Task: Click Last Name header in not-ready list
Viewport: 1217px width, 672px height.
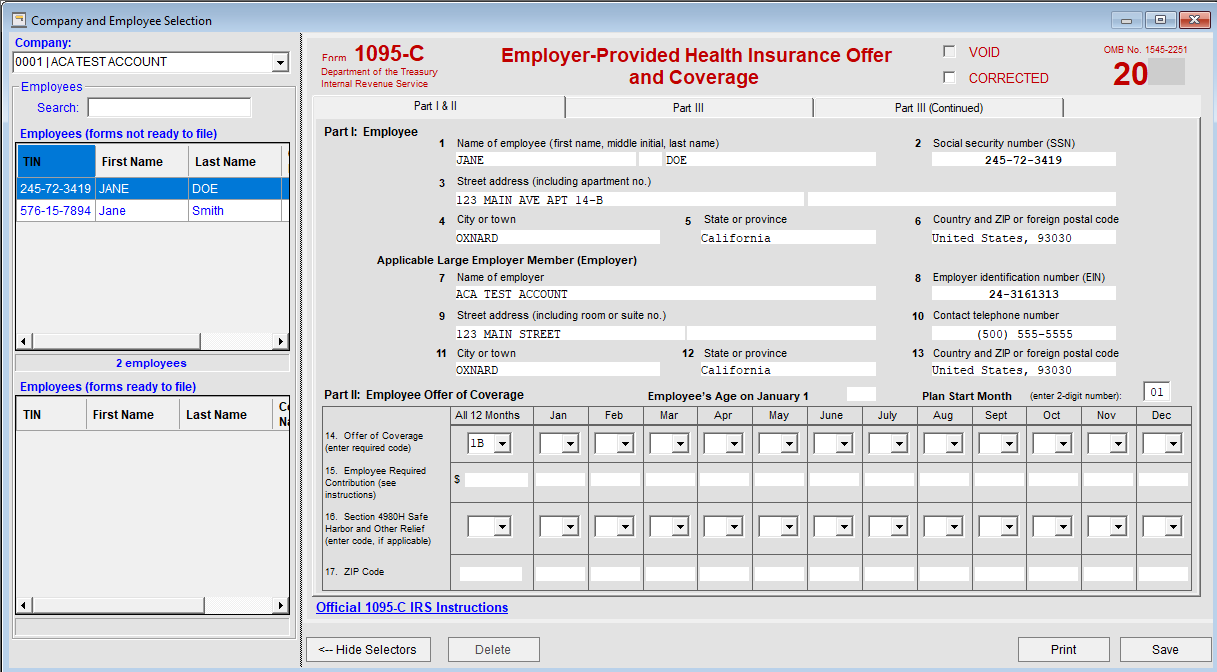Action: tap(235, 161)
